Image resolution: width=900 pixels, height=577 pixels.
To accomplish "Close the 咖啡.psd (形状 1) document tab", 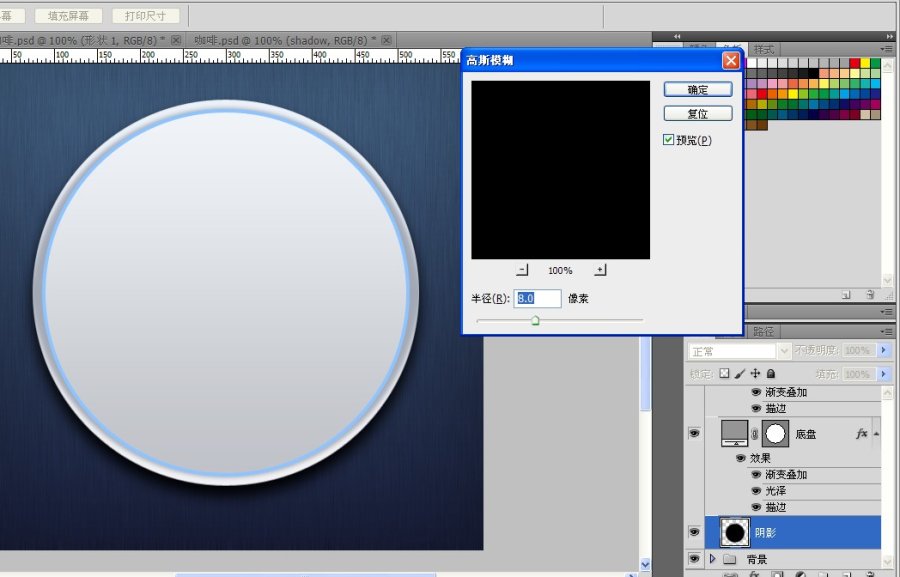I will pos(176,40).
